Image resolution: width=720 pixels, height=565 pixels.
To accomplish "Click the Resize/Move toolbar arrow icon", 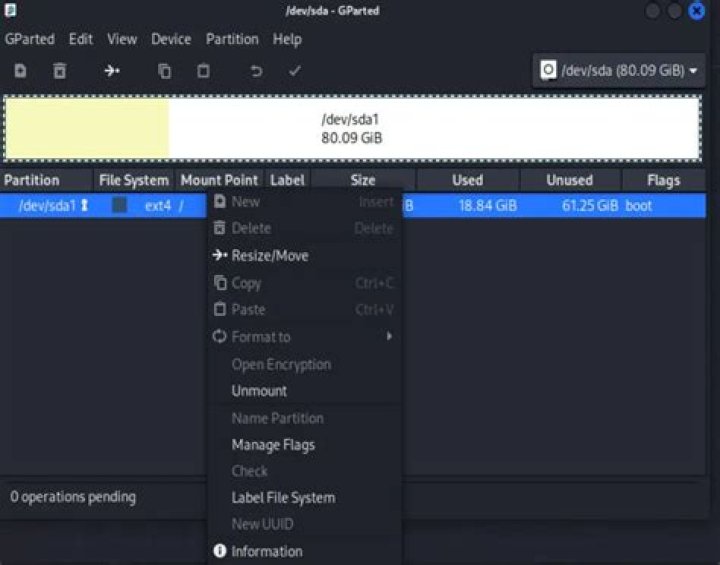I will 112,71.
